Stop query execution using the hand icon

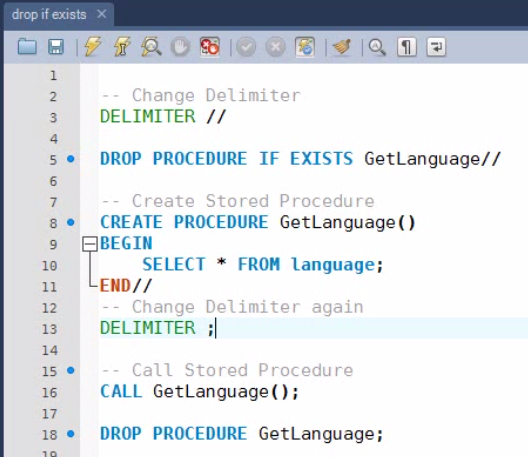click(x=180, y=46)
